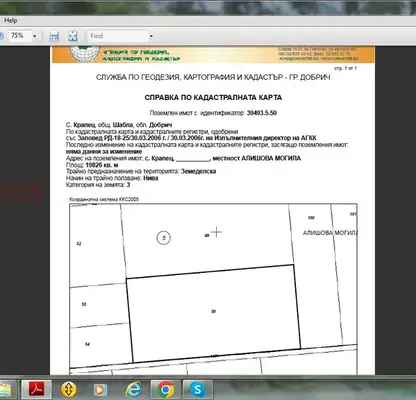
Task: Select the scrolling page view icon
Action: [x=54, y=36]
